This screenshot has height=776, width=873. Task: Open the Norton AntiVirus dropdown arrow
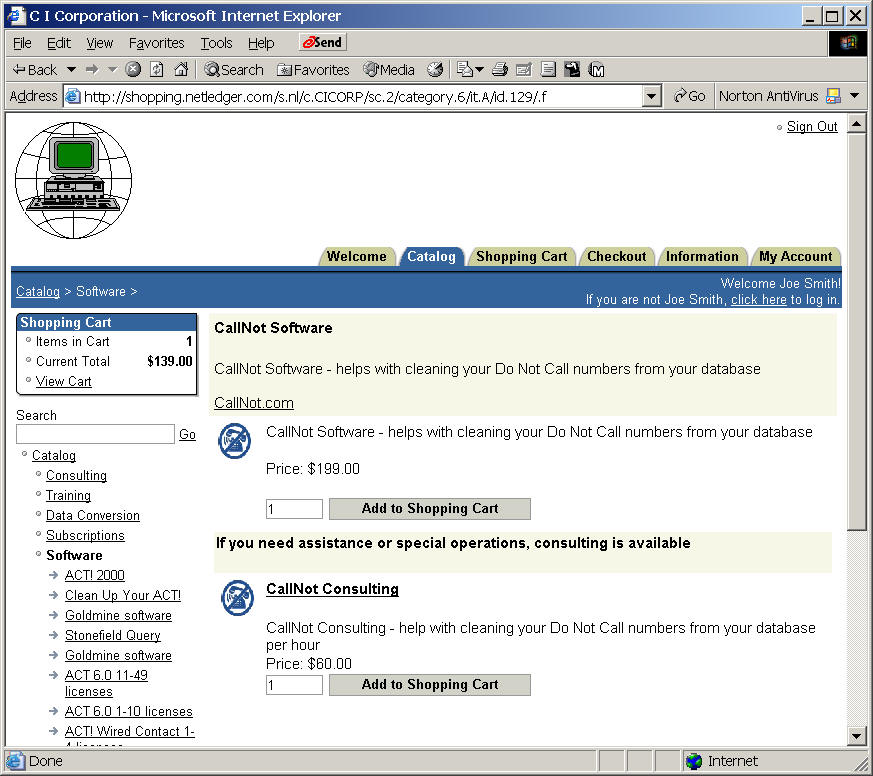coord(855,96)
